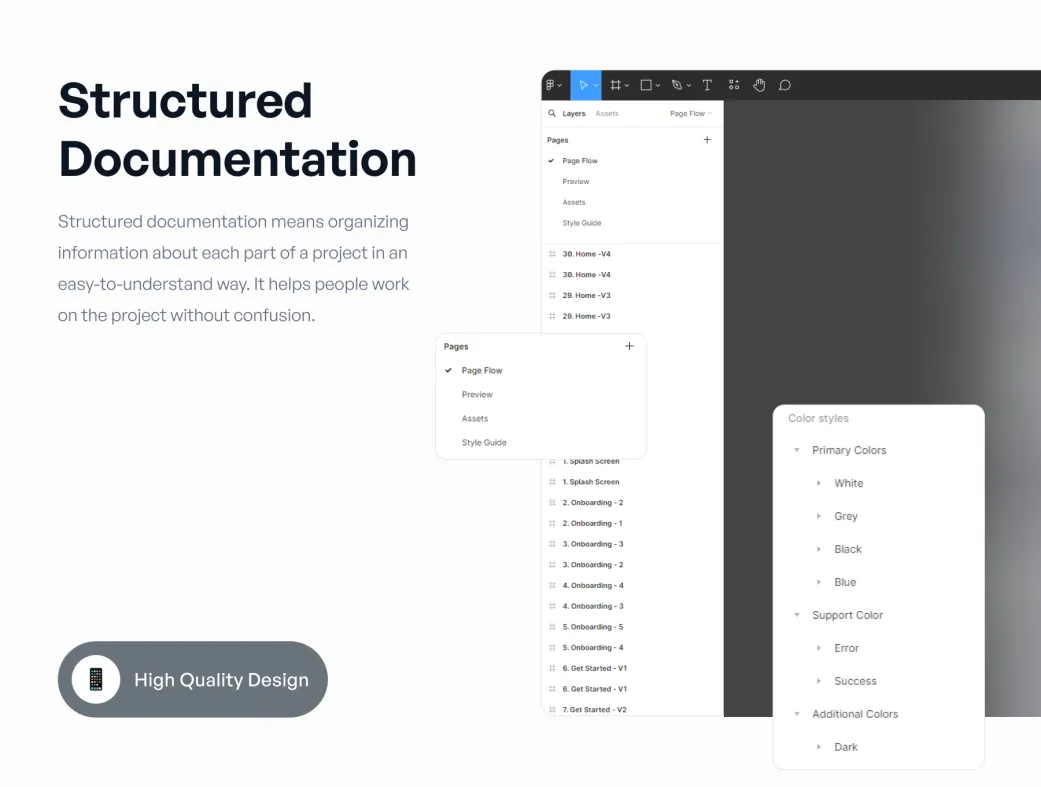
Task: Collapse the Support Color group
Action: click(797, 615)
